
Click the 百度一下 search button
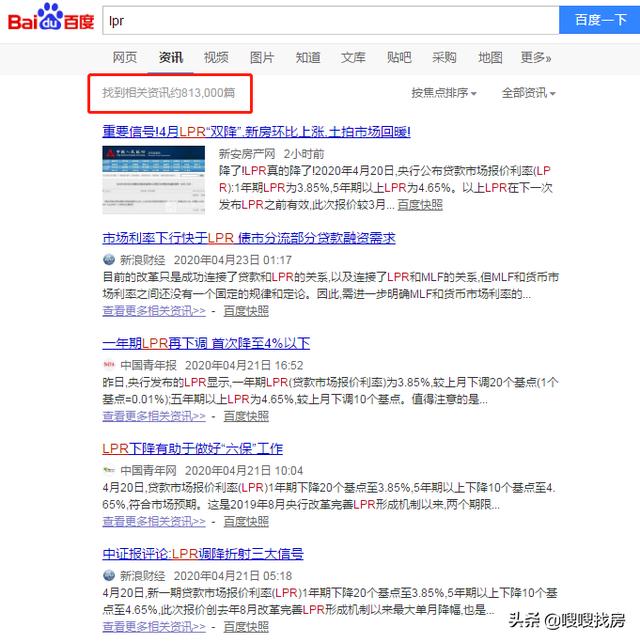tap(599, 20)
